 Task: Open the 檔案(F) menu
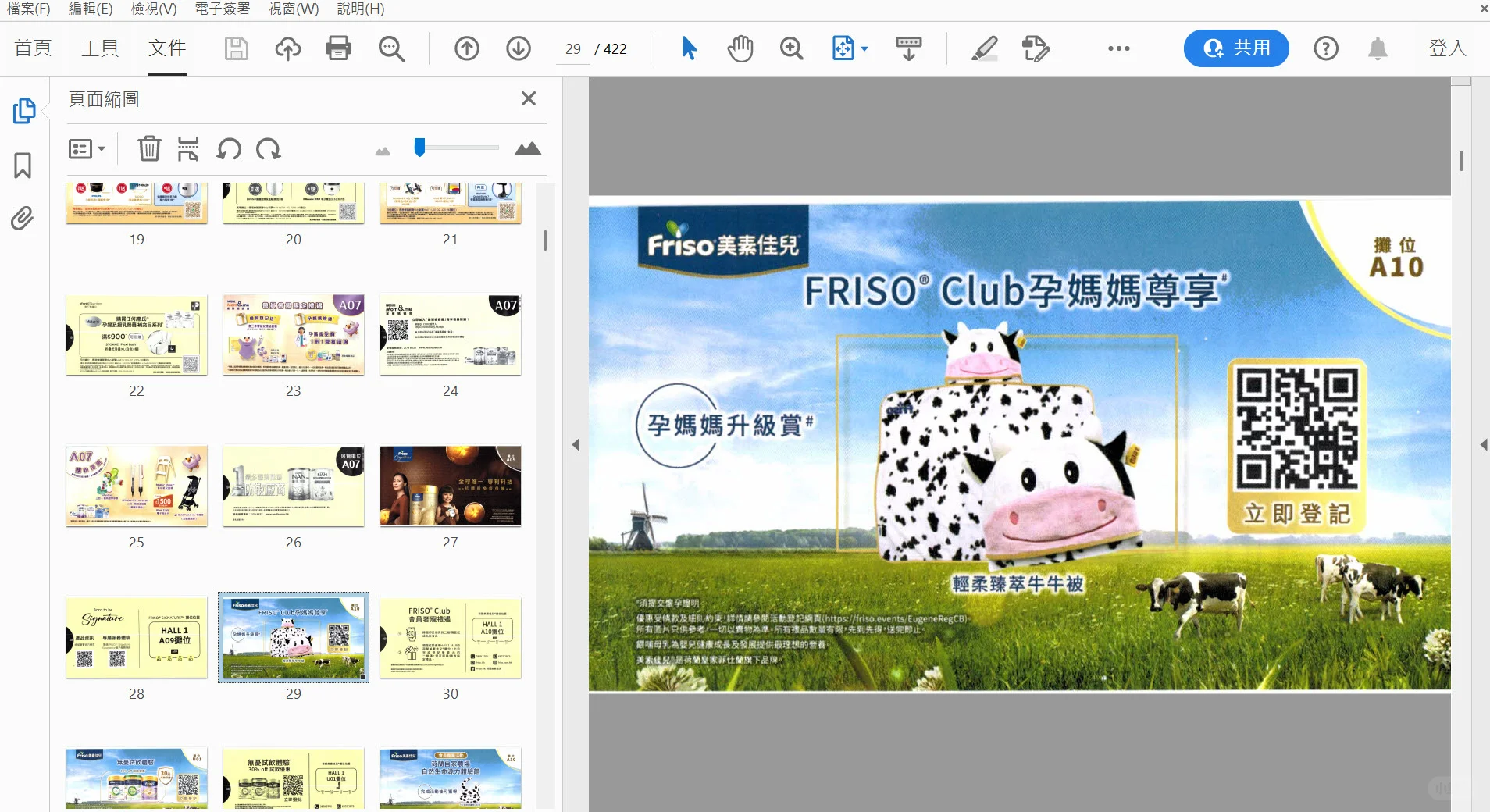(28, 9)
